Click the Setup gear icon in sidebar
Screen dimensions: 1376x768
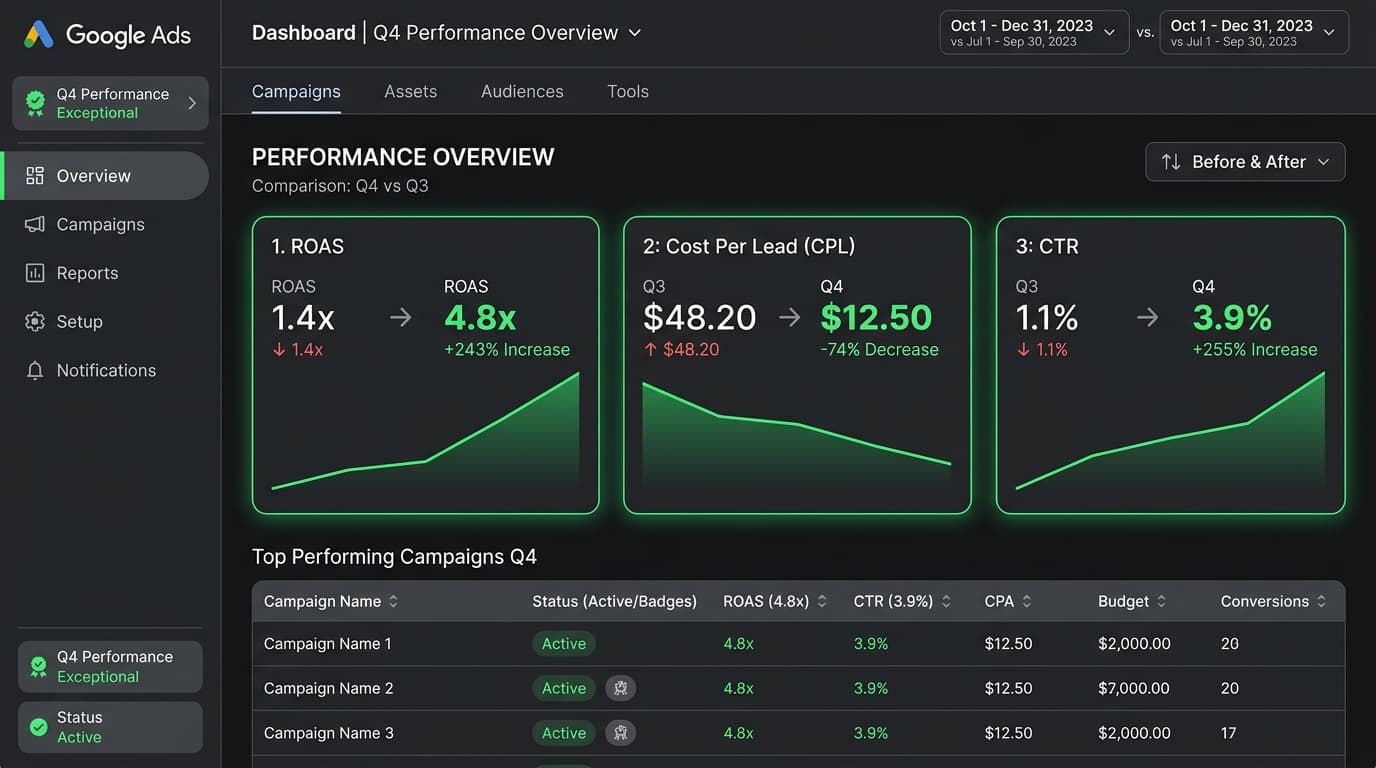[x=35, y=321]
